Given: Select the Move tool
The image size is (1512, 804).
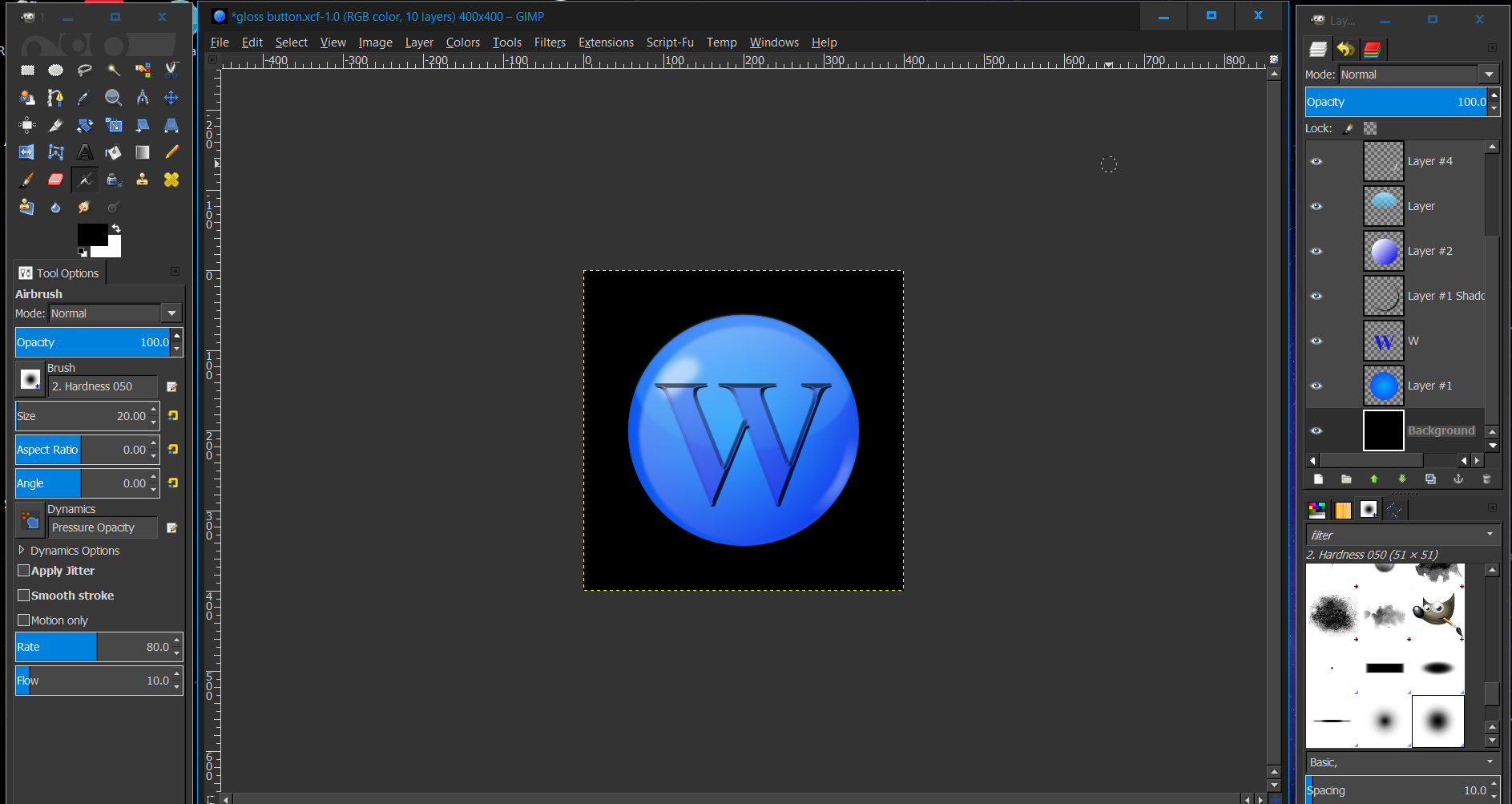Looking at the screenshot, I should 171,98.
